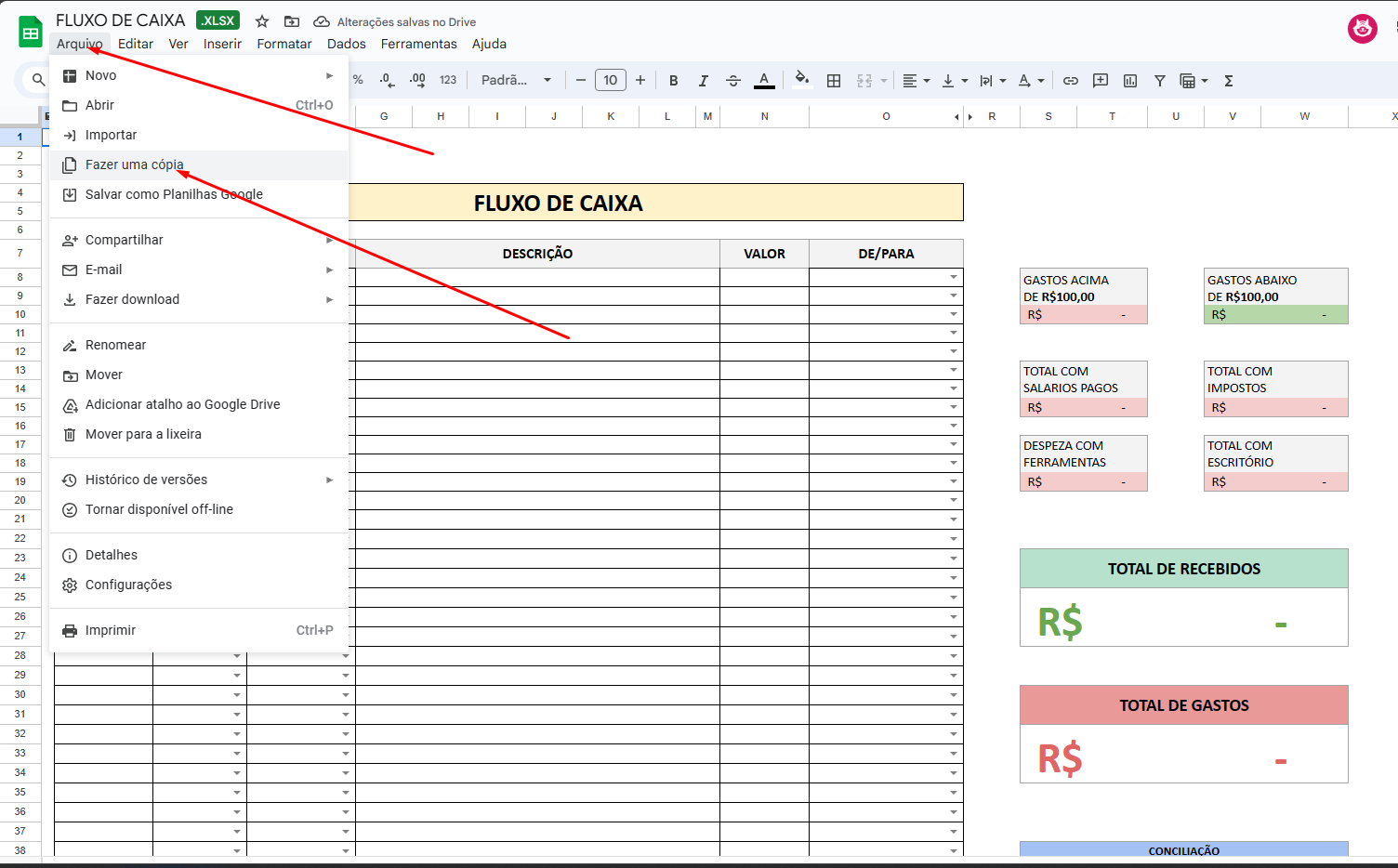The height and width of the screenshot is (868, 1398).
Task: Open the Arquivo menu
Action: 80,44
